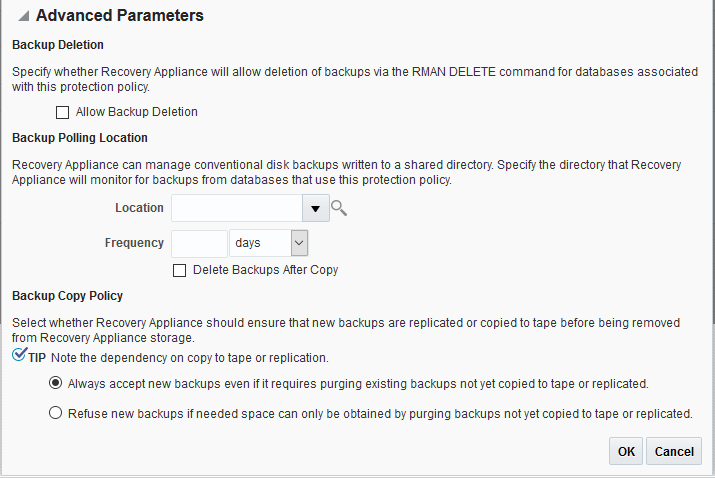Screen dimensions: 715x478
Task: Click the Refuse new backups label text
Action: tap(380, 412)
